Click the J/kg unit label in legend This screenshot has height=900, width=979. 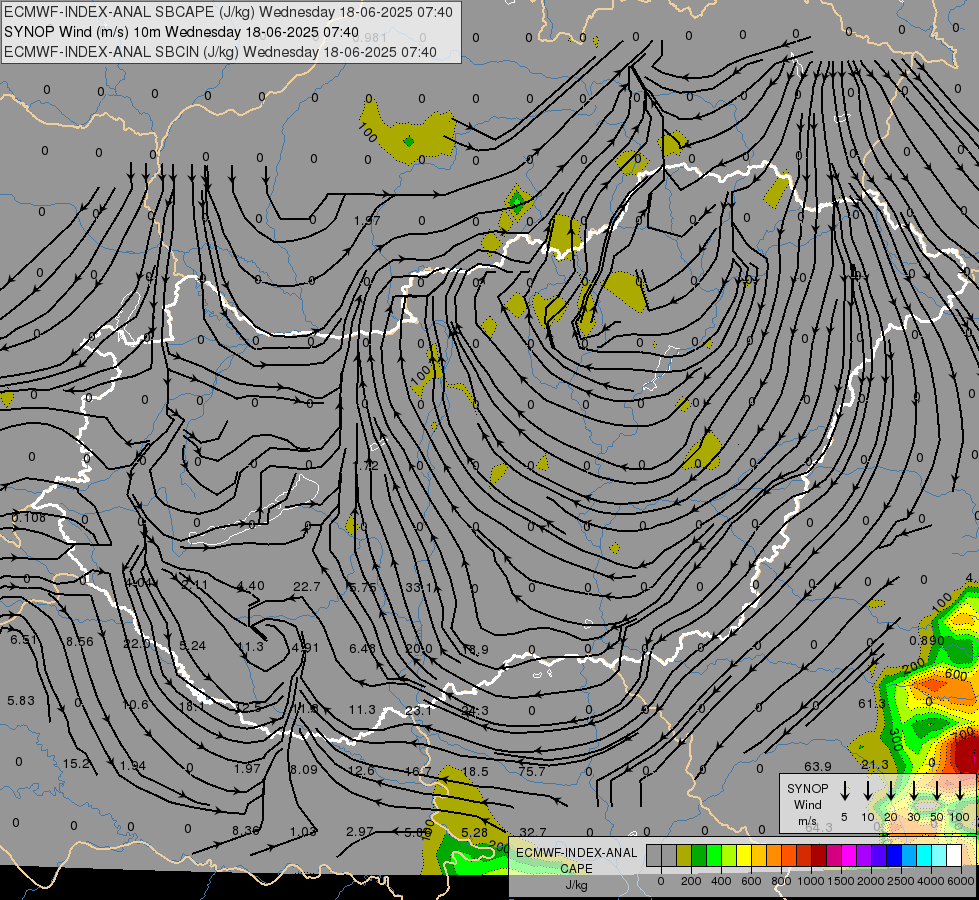click(x=576, y=885)
